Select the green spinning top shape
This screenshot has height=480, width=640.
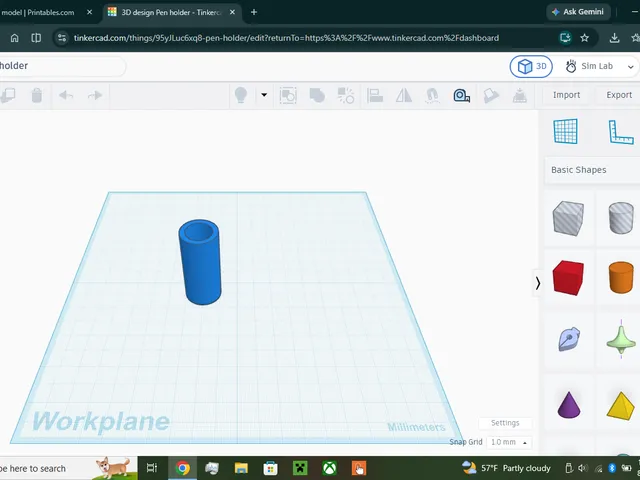621,339
